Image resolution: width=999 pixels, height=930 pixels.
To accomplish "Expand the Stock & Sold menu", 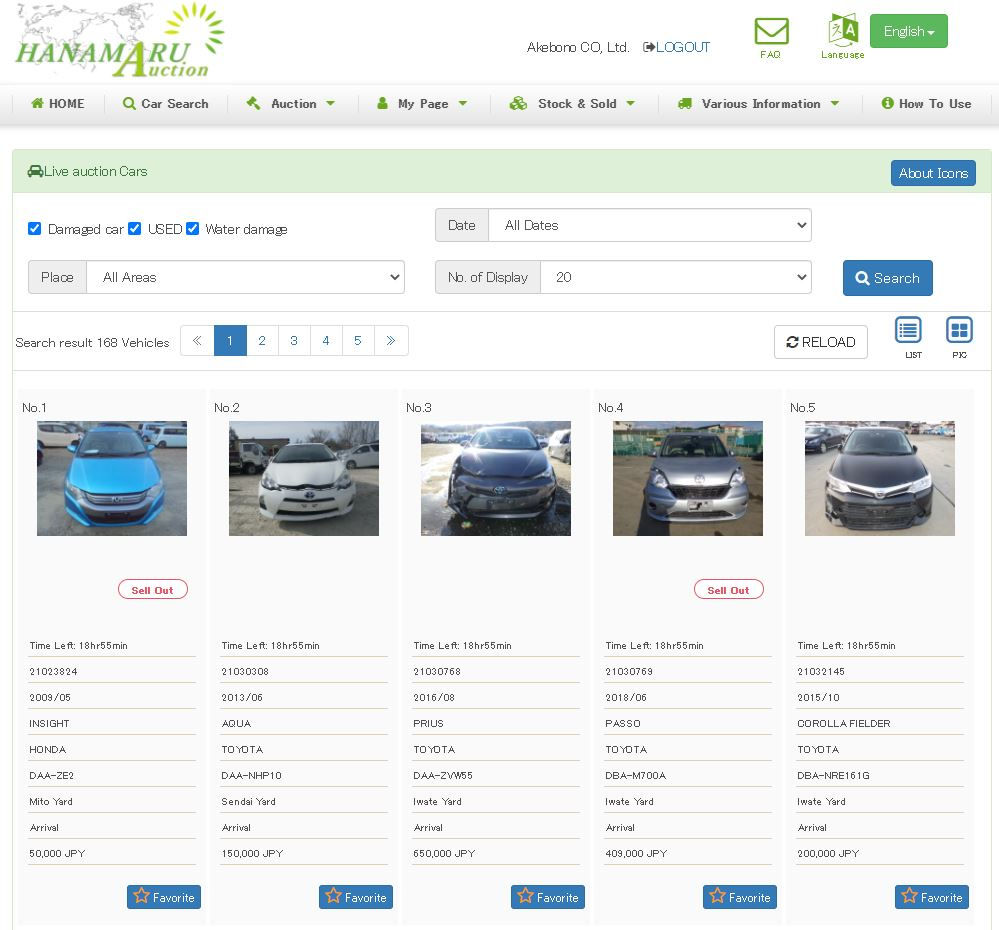I will pos(572,104).
